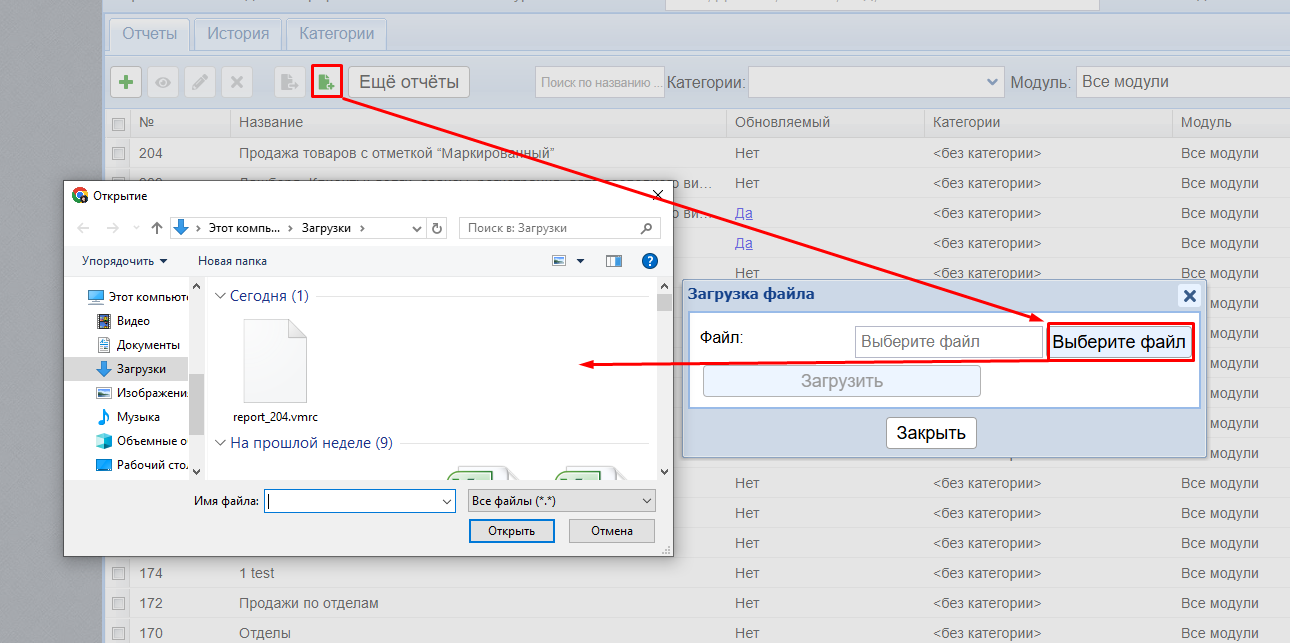Click the Имя файла input field
The width and height of the screenshot is (1290, 643).
coord(350,500)
